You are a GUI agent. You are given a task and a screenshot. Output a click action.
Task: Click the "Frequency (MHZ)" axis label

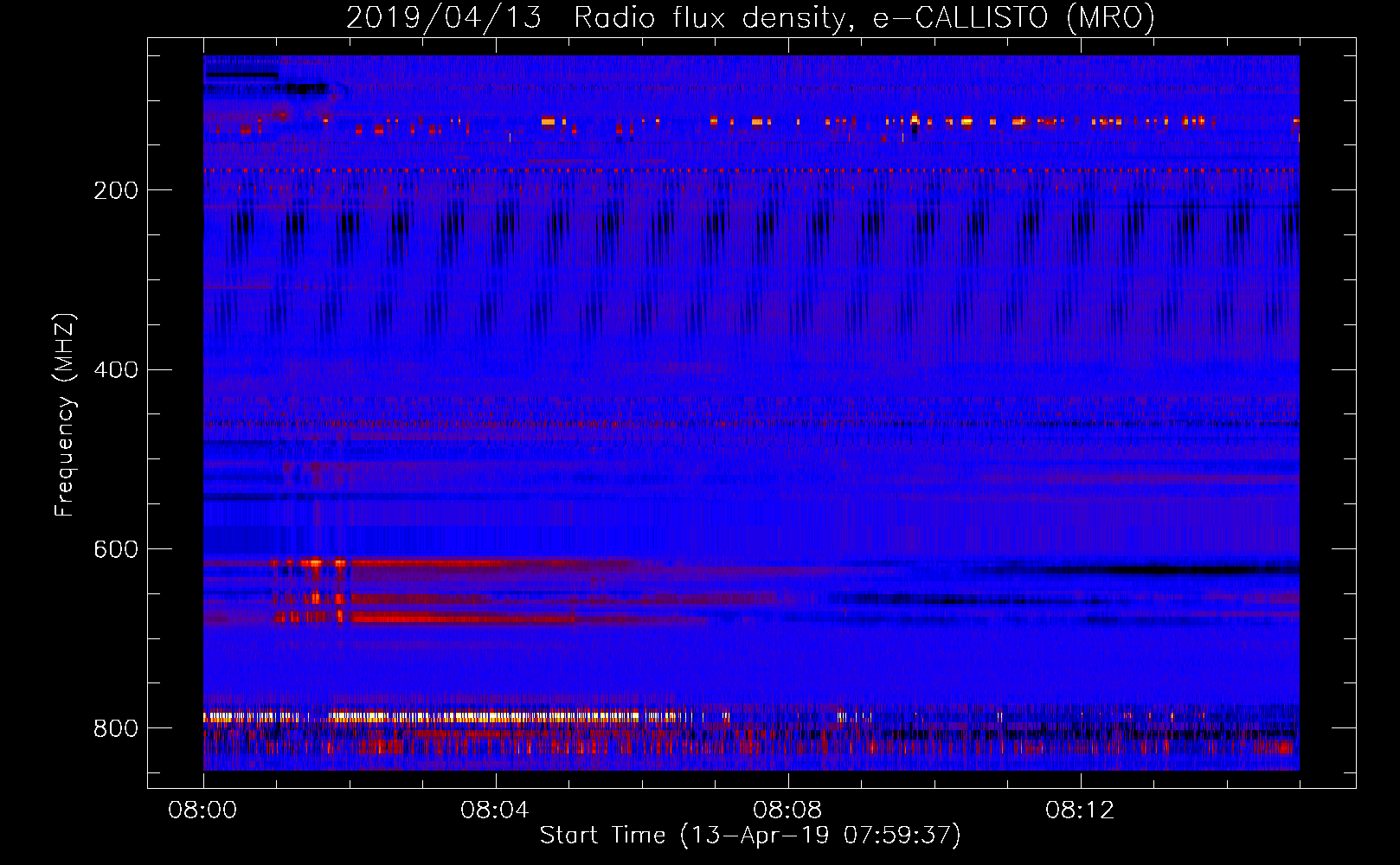65,414
